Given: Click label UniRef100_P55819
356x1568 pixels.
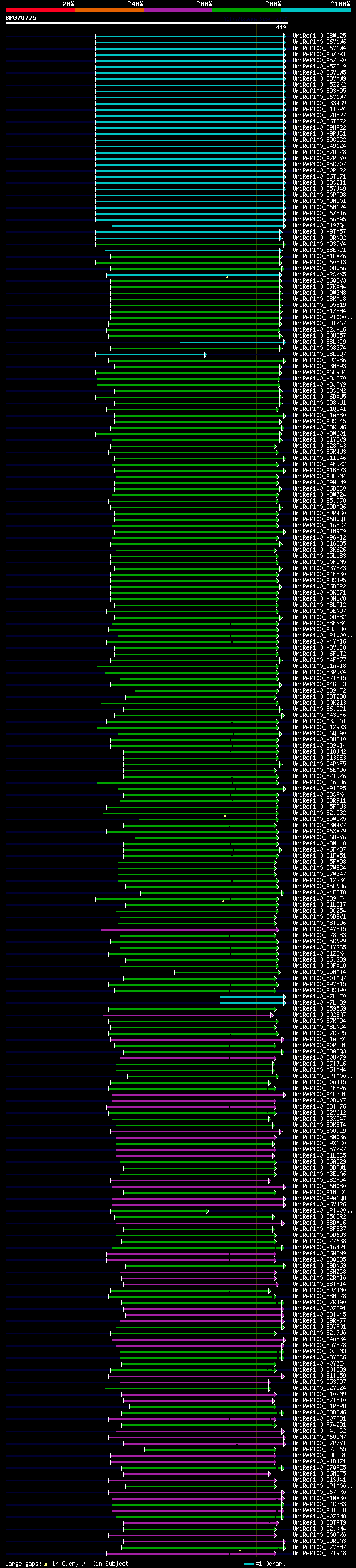Looking at the screenshot, I should 319,305.
